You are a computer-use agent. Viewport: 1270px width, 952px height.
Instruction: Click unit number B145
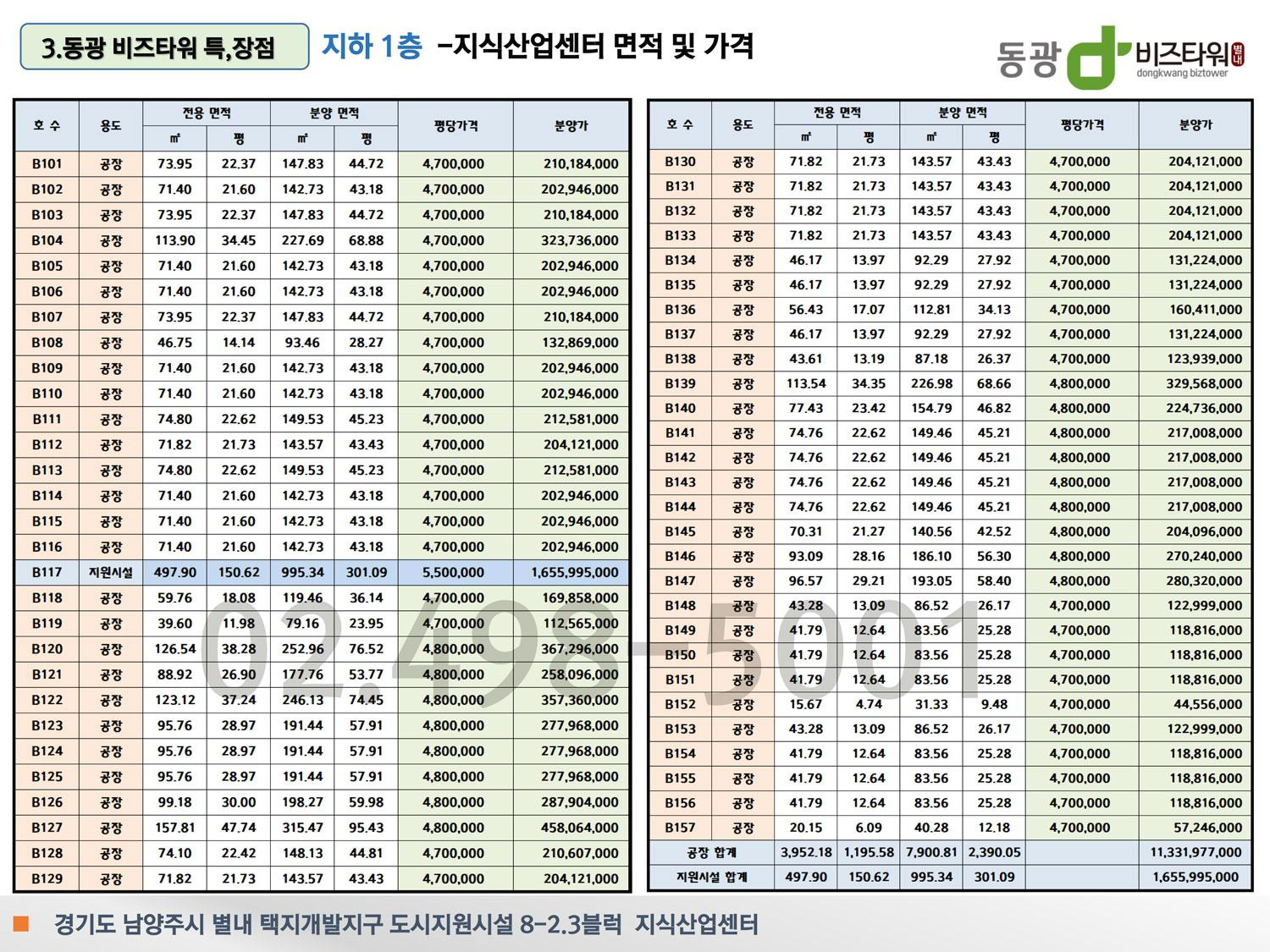point(680,531)
